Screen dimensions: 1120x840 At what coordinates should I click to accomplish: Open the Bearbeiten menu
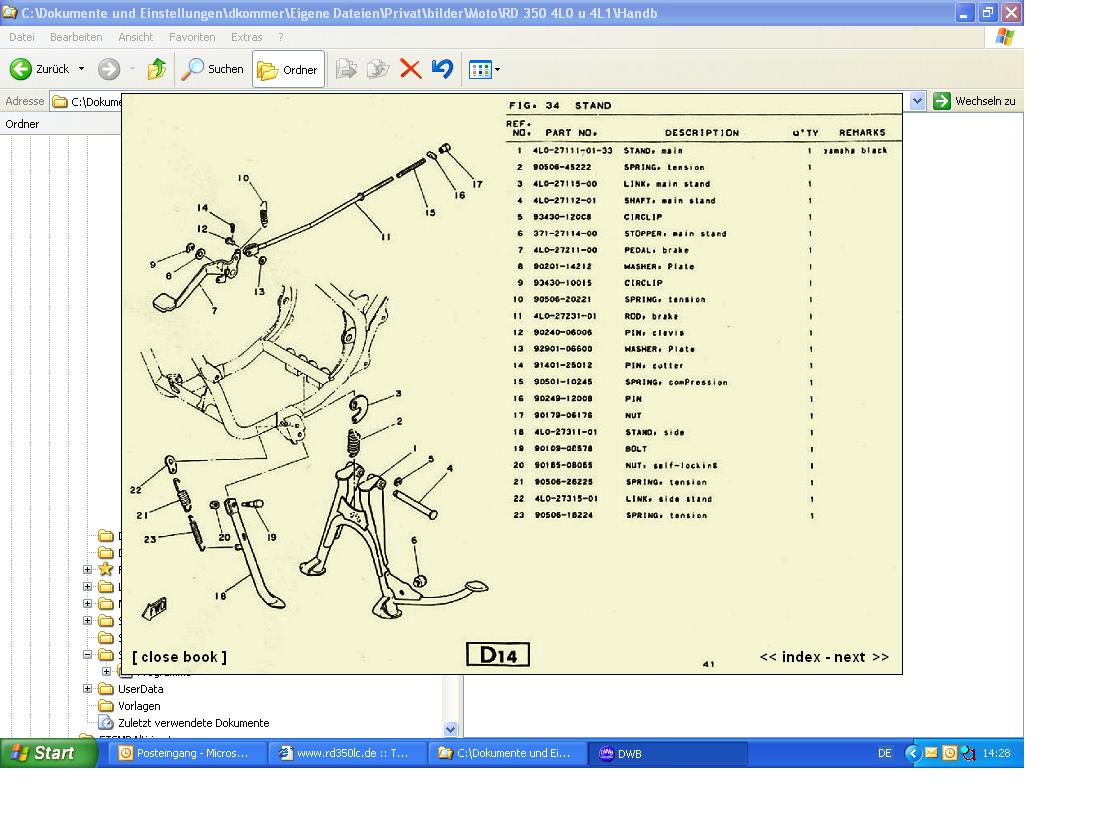76,37
